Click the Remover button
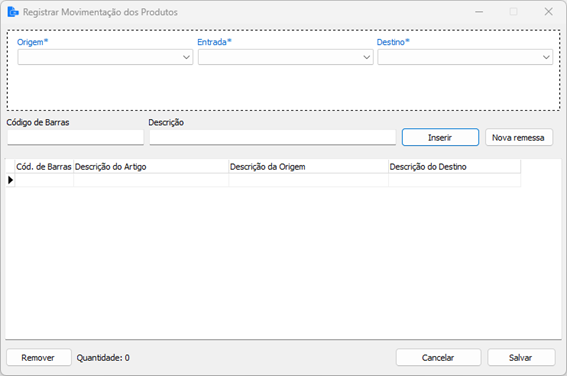Image resolution: width=567 pixels, height=376 pixels. click(x=38, y=358)
